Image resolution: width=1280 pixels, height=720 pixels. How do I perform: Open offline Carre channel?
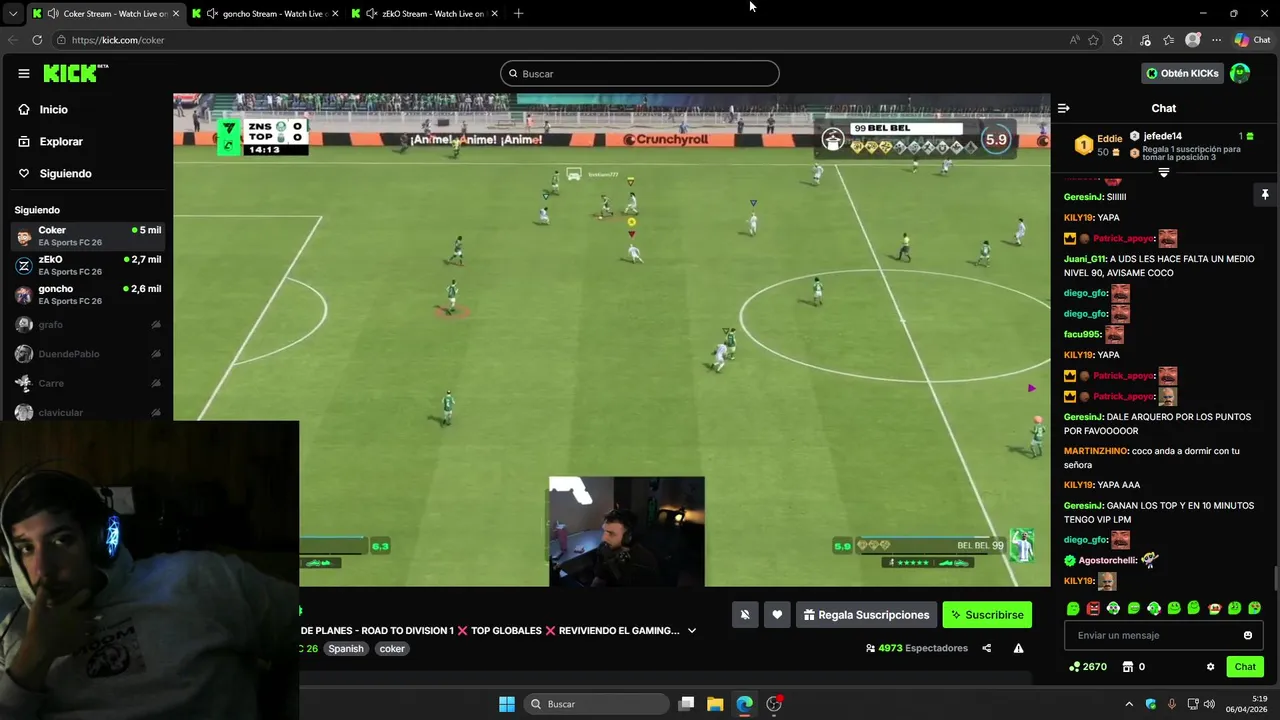(x=89, y=383)
